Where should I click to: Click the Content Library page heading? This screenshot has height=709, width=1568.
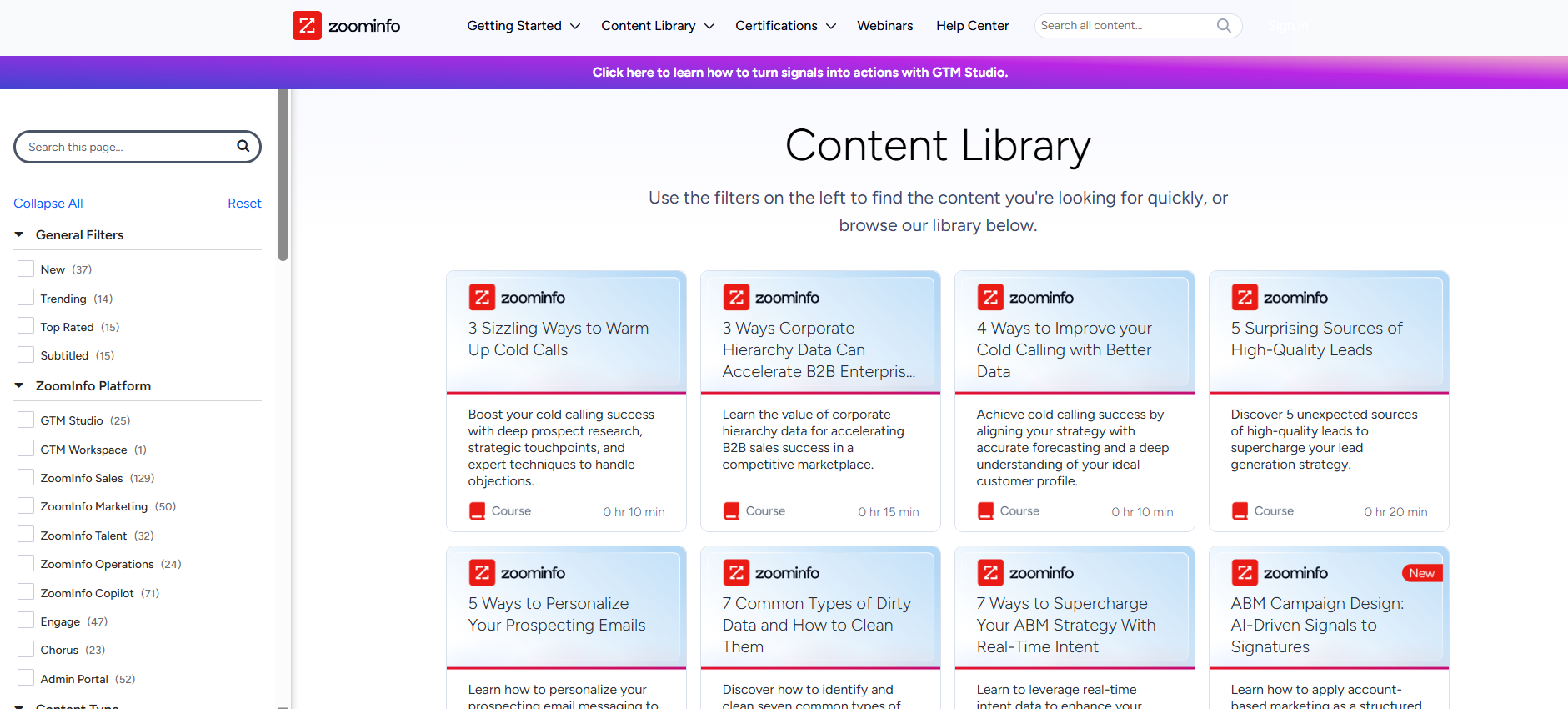coord(938,145)
